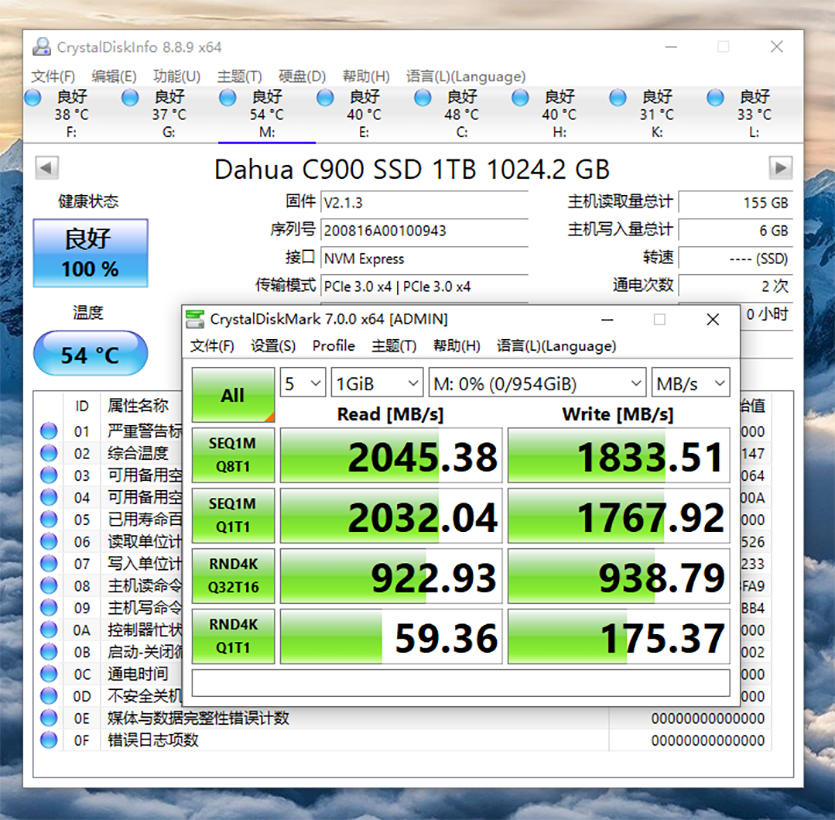This screenshot has height=820, width=835.
Task: Open the target drive M: dropdown
Action: [x=537, y=383]
